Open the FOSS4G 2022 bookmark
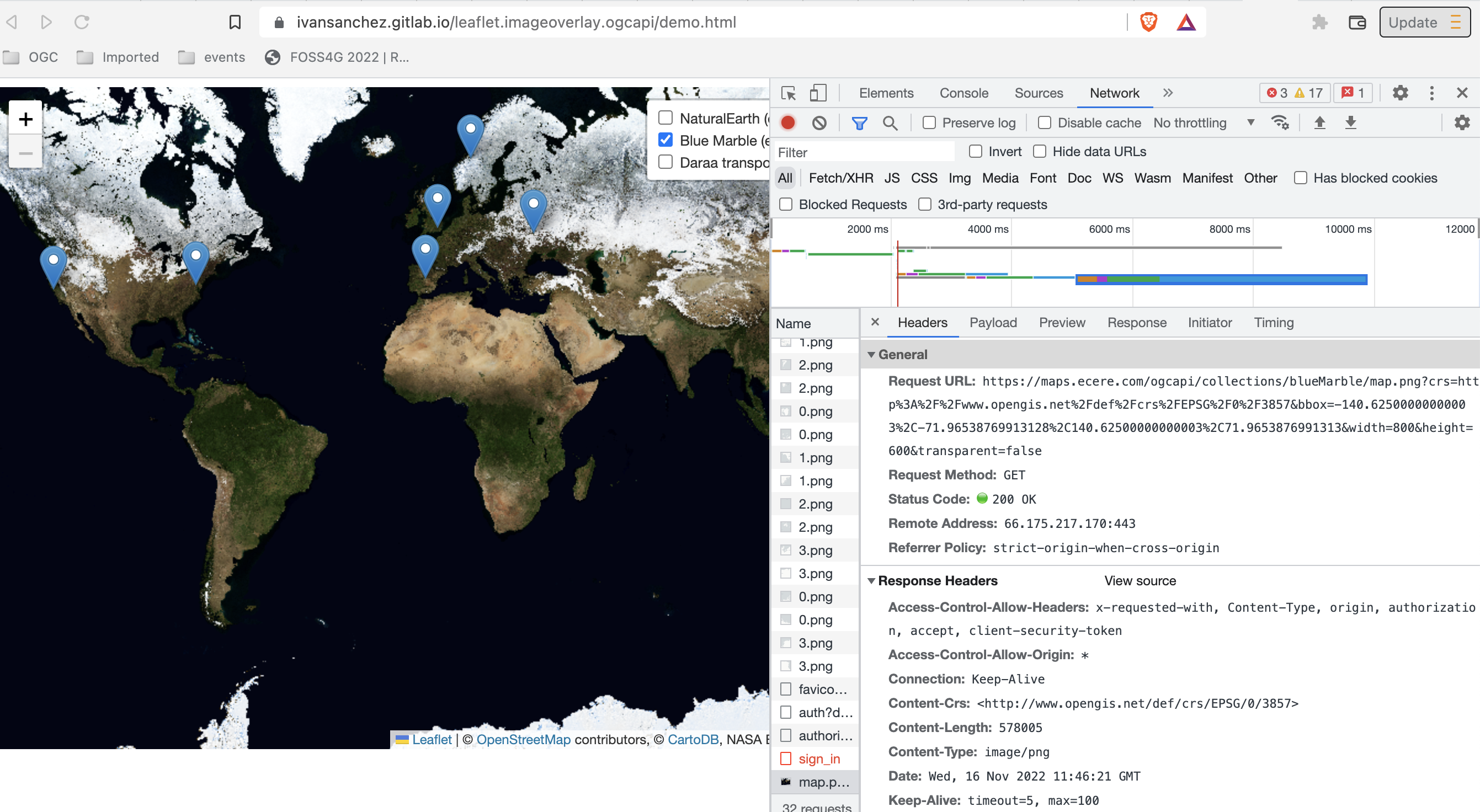Image resolution: width=1480 pixels, height=812 pixels. click(x=337, y=57)
